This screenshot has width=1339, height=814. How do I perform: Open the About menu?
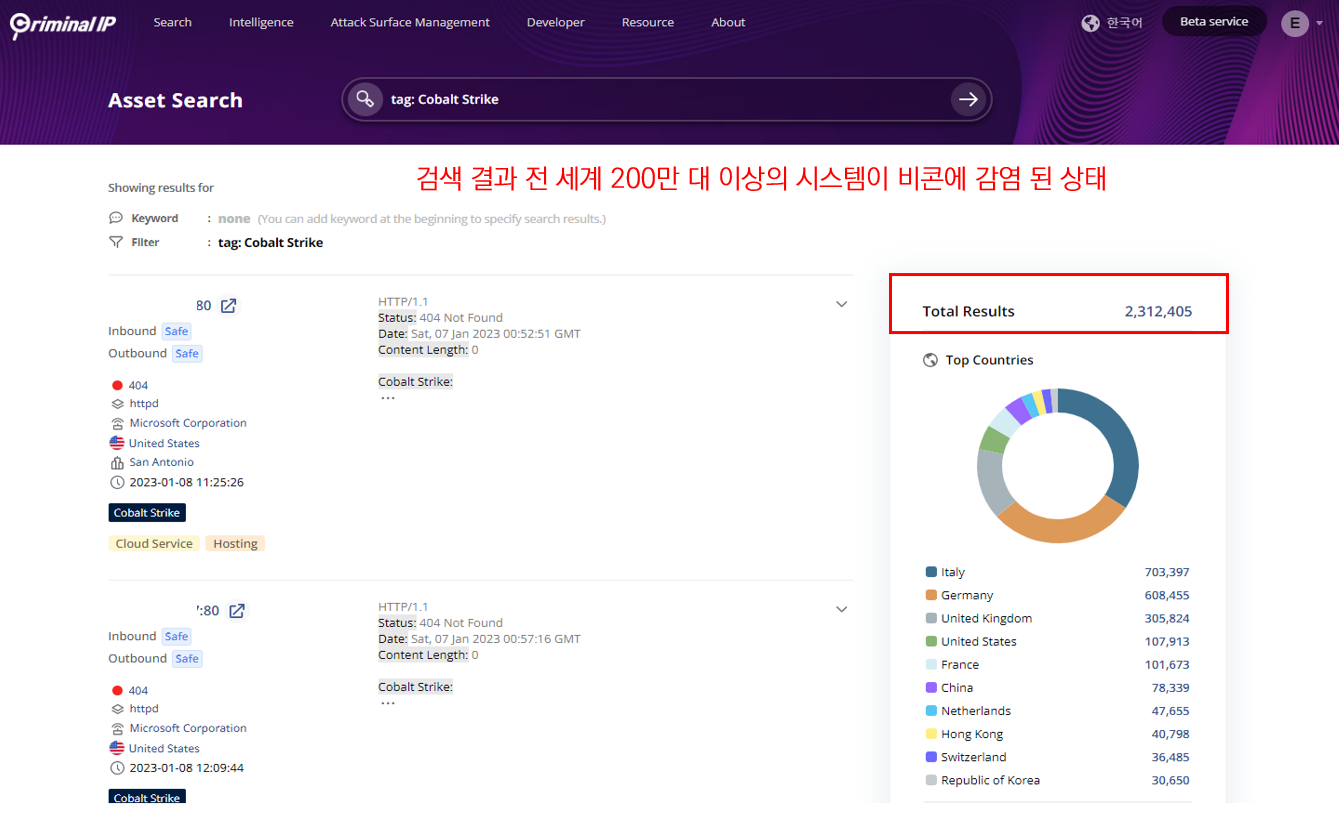(728, 22)
